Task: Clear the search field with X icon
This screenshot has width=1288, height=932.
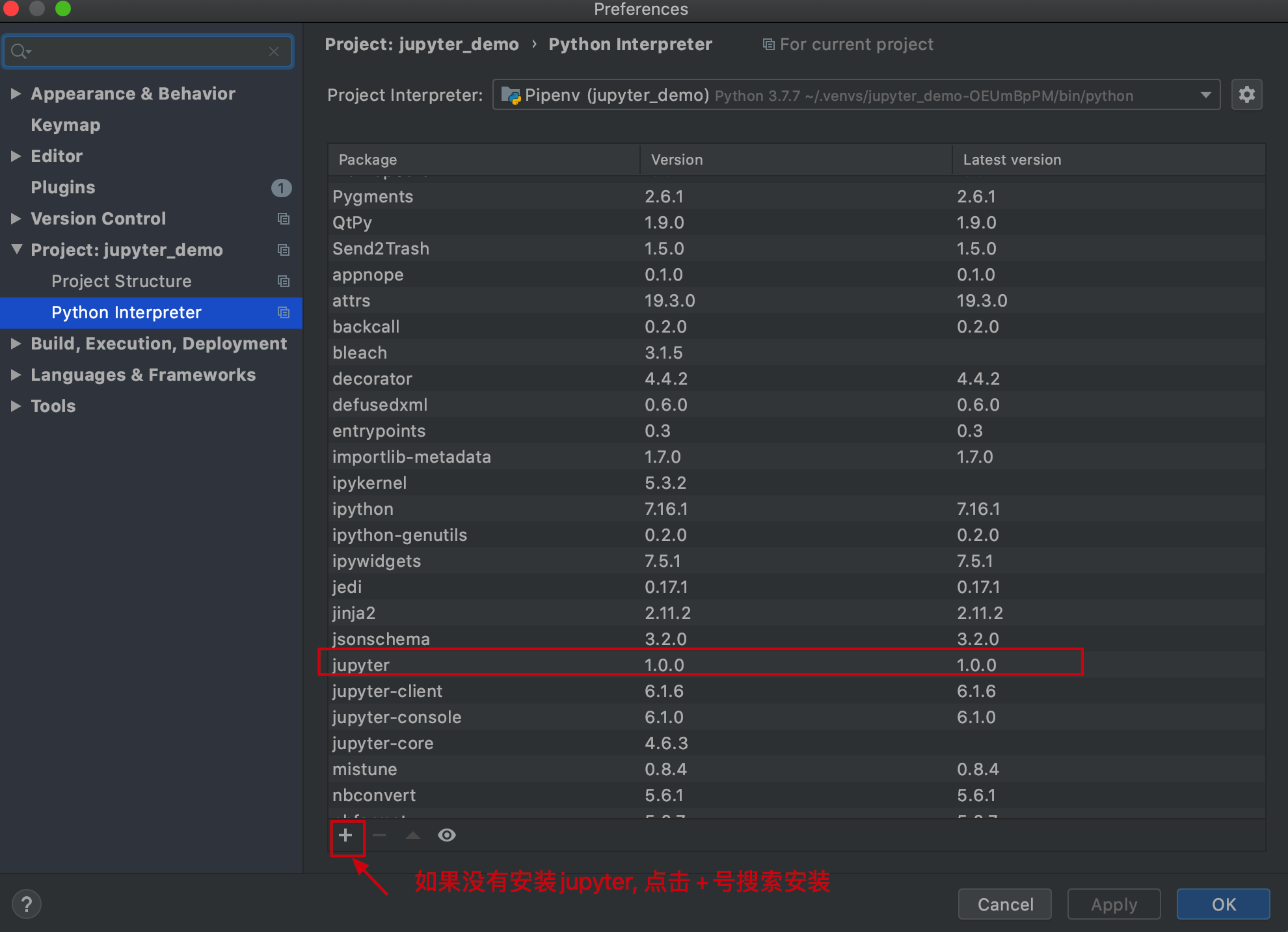Action: pos(274,51)
